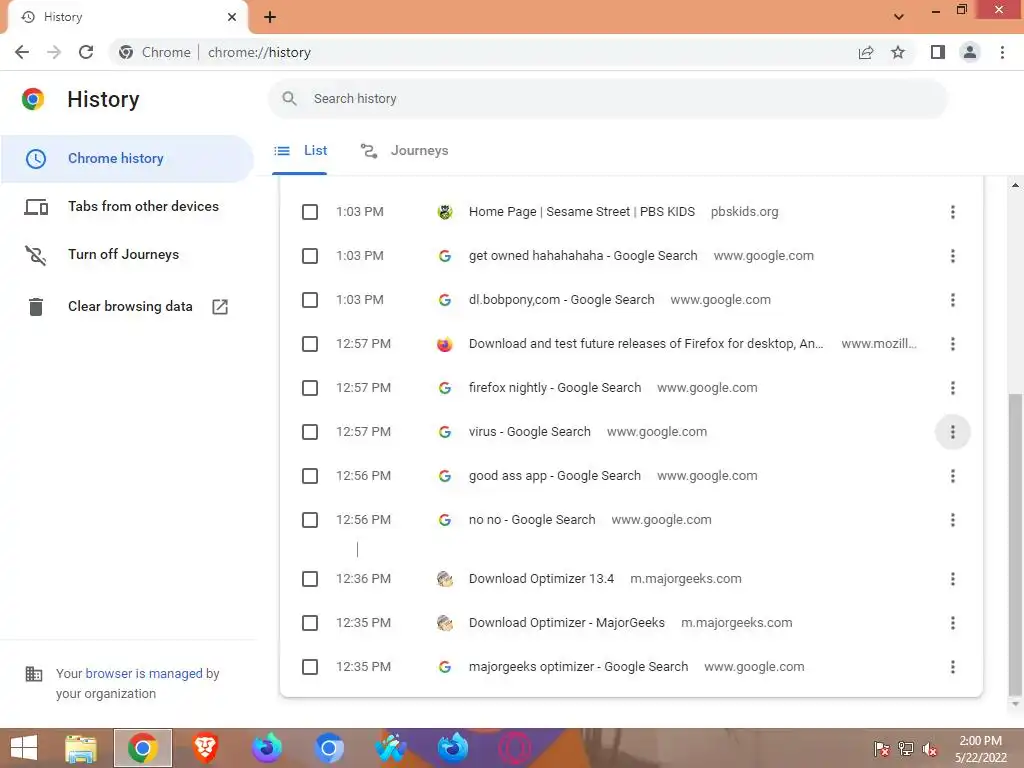
Task: Open actions menu for virus search entry
Action: (953, 432)
